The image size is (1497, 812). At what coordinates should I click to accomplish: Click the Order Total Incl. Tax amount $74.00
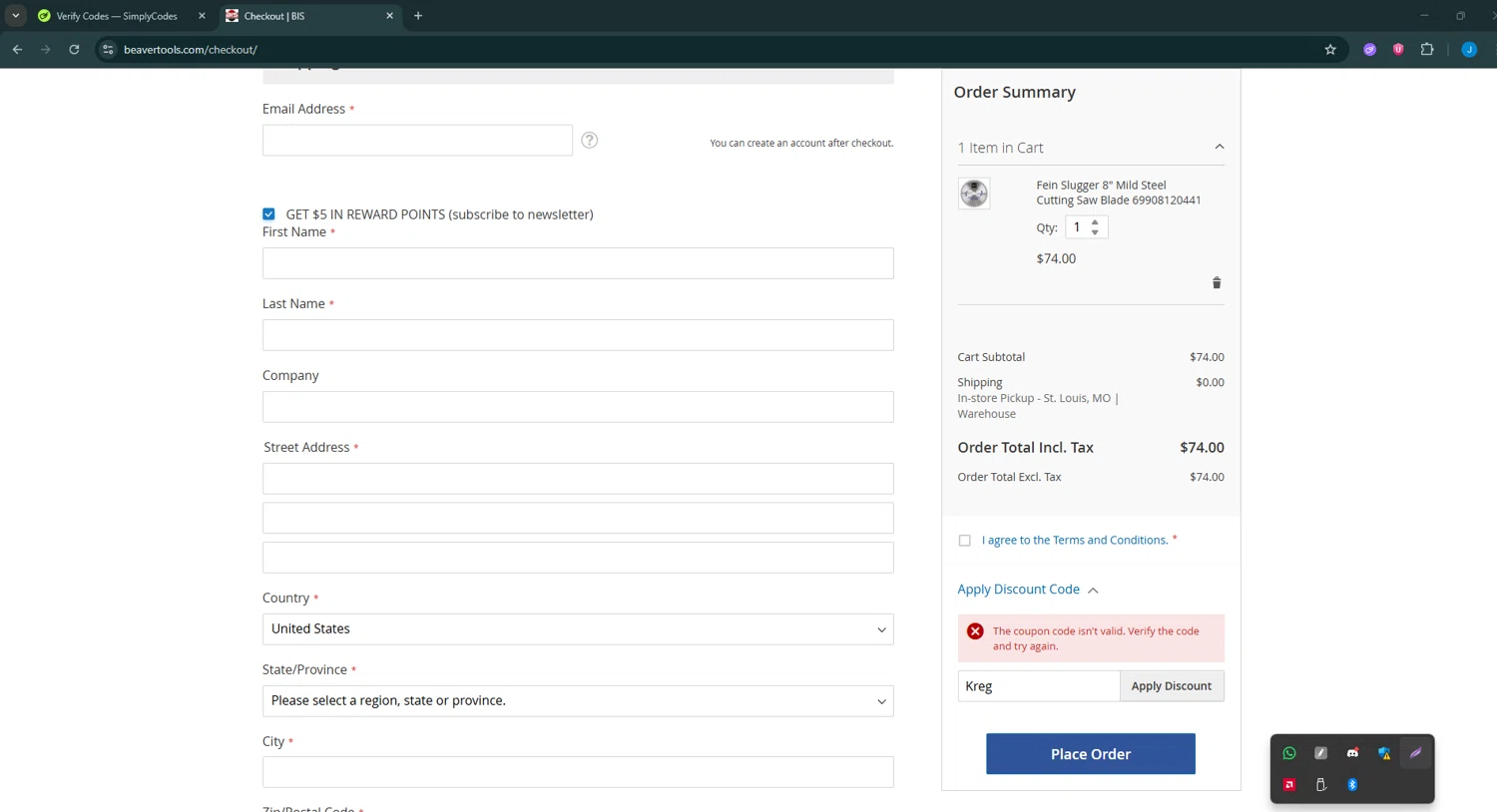(x=1202, y=448)
